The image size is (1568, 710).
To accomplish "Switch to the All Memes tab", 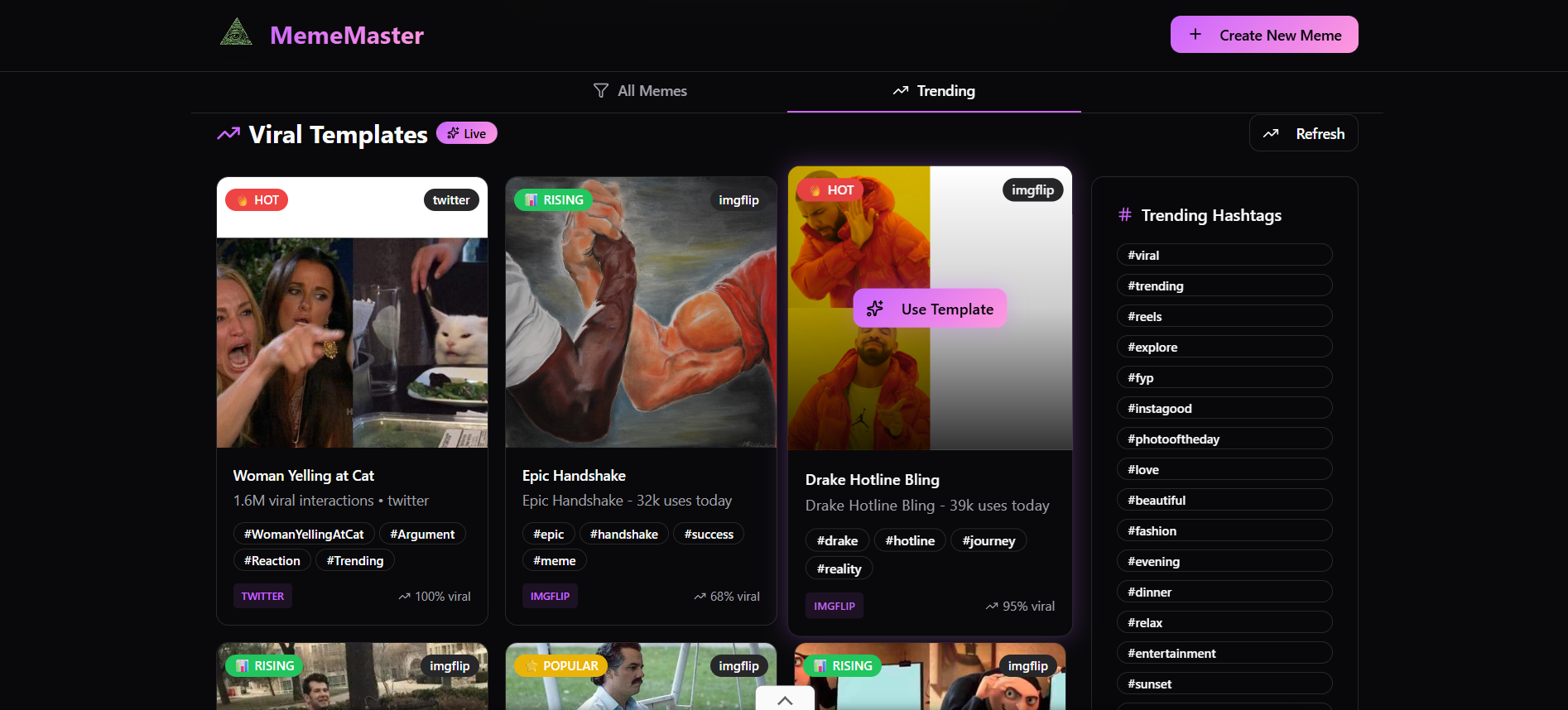I will point(640,91).
